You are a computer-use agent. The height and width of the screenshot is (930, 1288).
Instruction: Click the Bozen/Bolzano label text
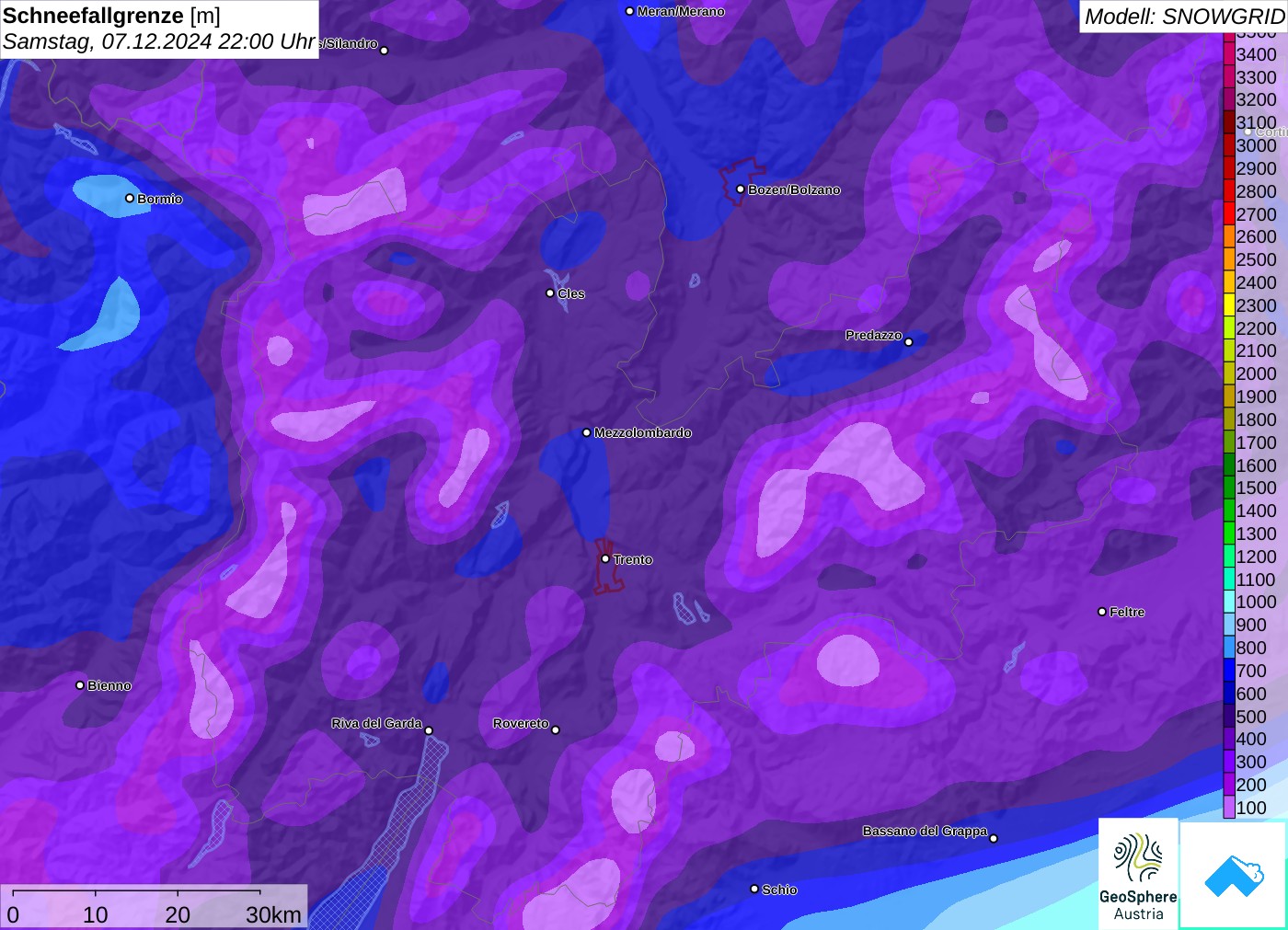click(x=794, y=189)
